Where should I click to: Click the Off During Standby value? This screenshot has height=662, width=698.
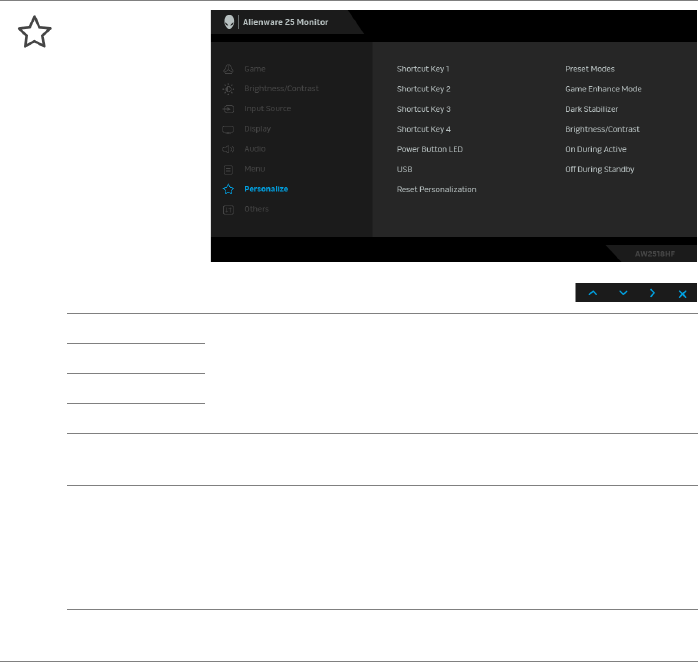pyautogui.click(x=600, y=169)
